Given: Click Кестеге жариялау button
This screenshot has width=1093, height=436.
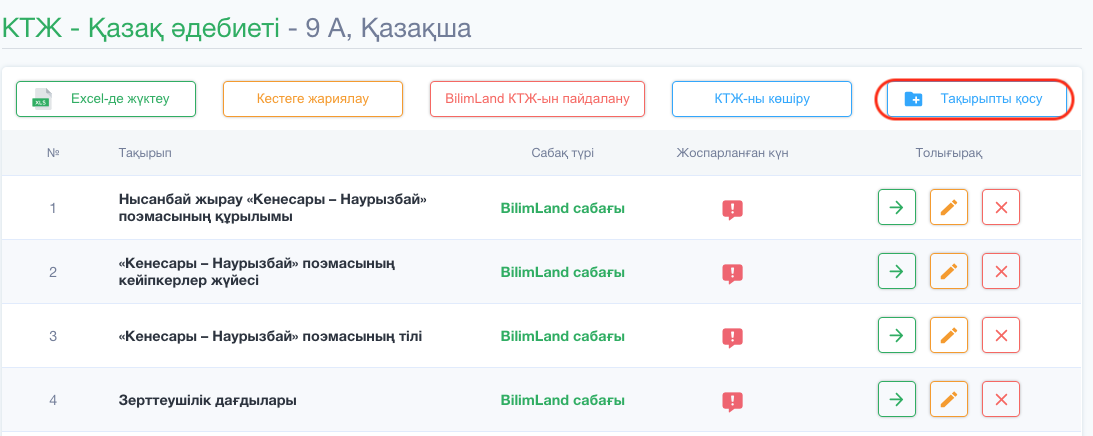Looking at the screenshot, I should tap(313, 99).
